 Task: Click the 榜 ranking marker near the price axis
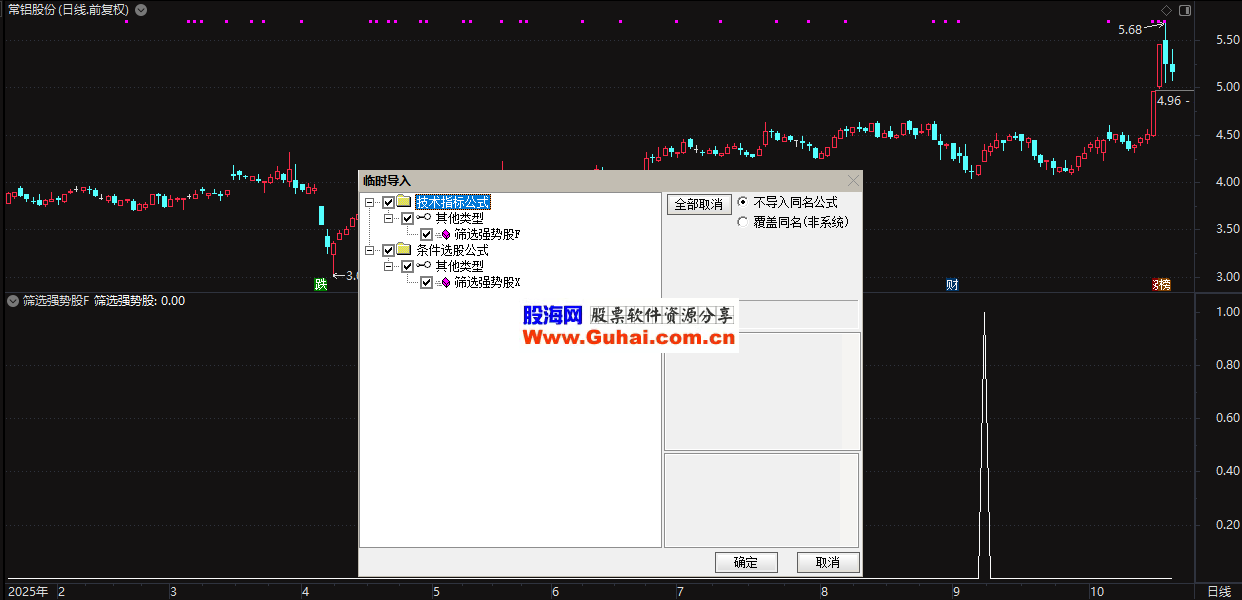click(1161, 285)
